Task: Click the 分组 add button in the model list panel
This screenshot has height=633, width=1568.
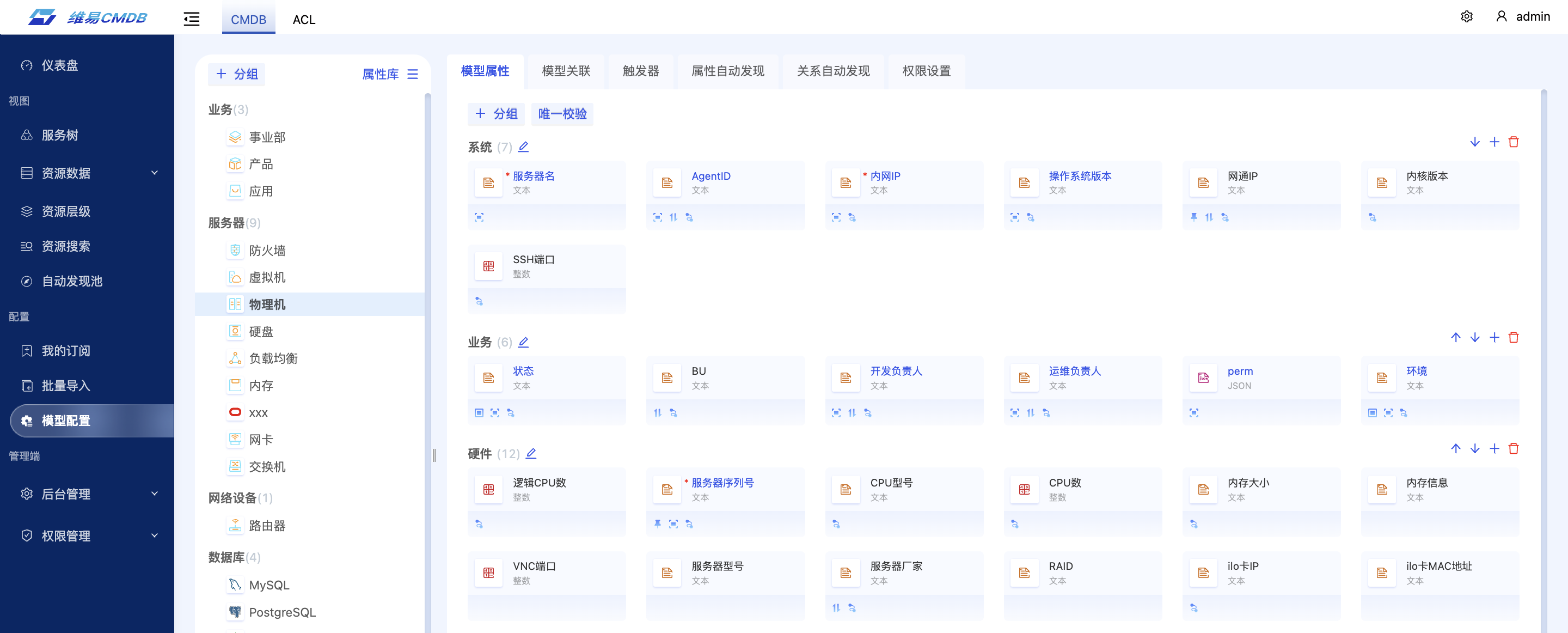Action: [x=237, y=74]
